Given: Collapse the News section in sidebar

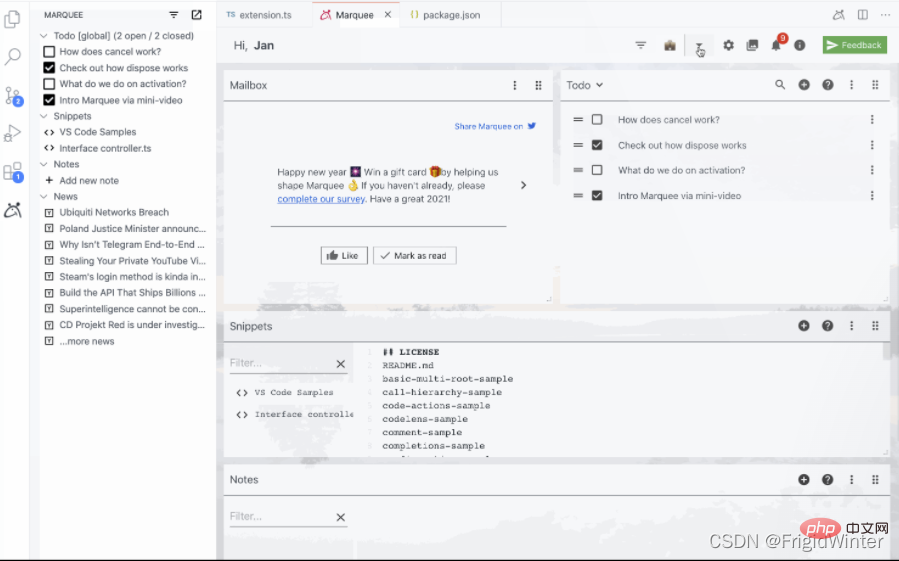Looking at the screenshot, I should [44, 196].
